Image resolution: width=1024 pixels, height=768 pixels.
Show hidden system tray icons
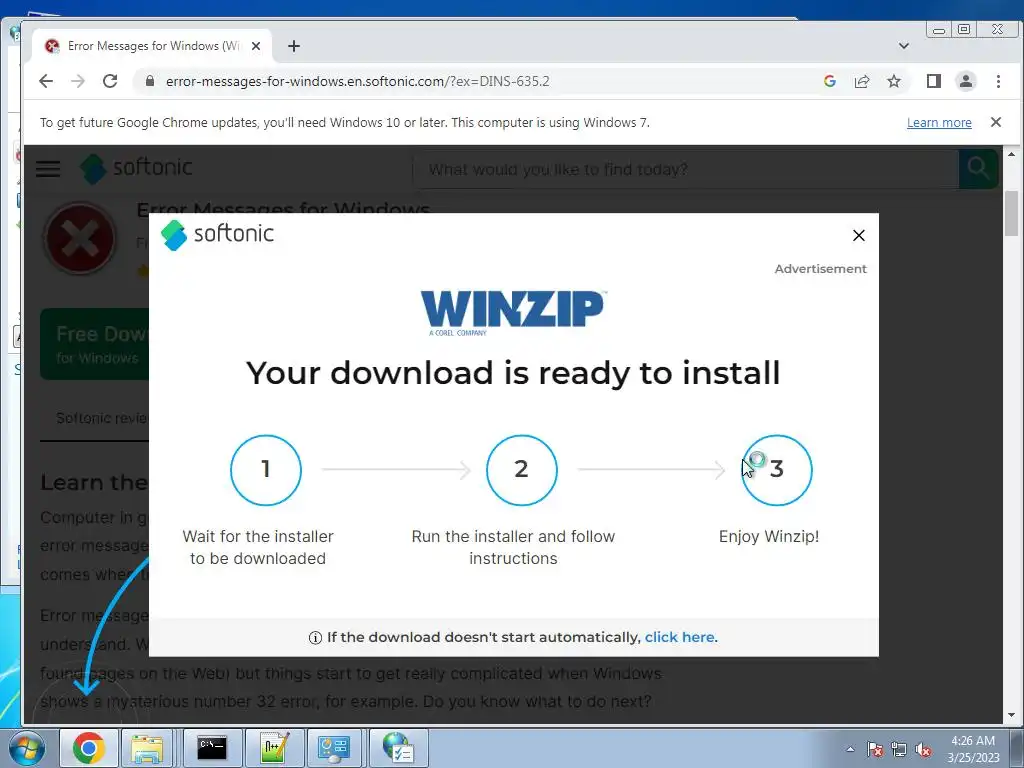click(850, 749)
